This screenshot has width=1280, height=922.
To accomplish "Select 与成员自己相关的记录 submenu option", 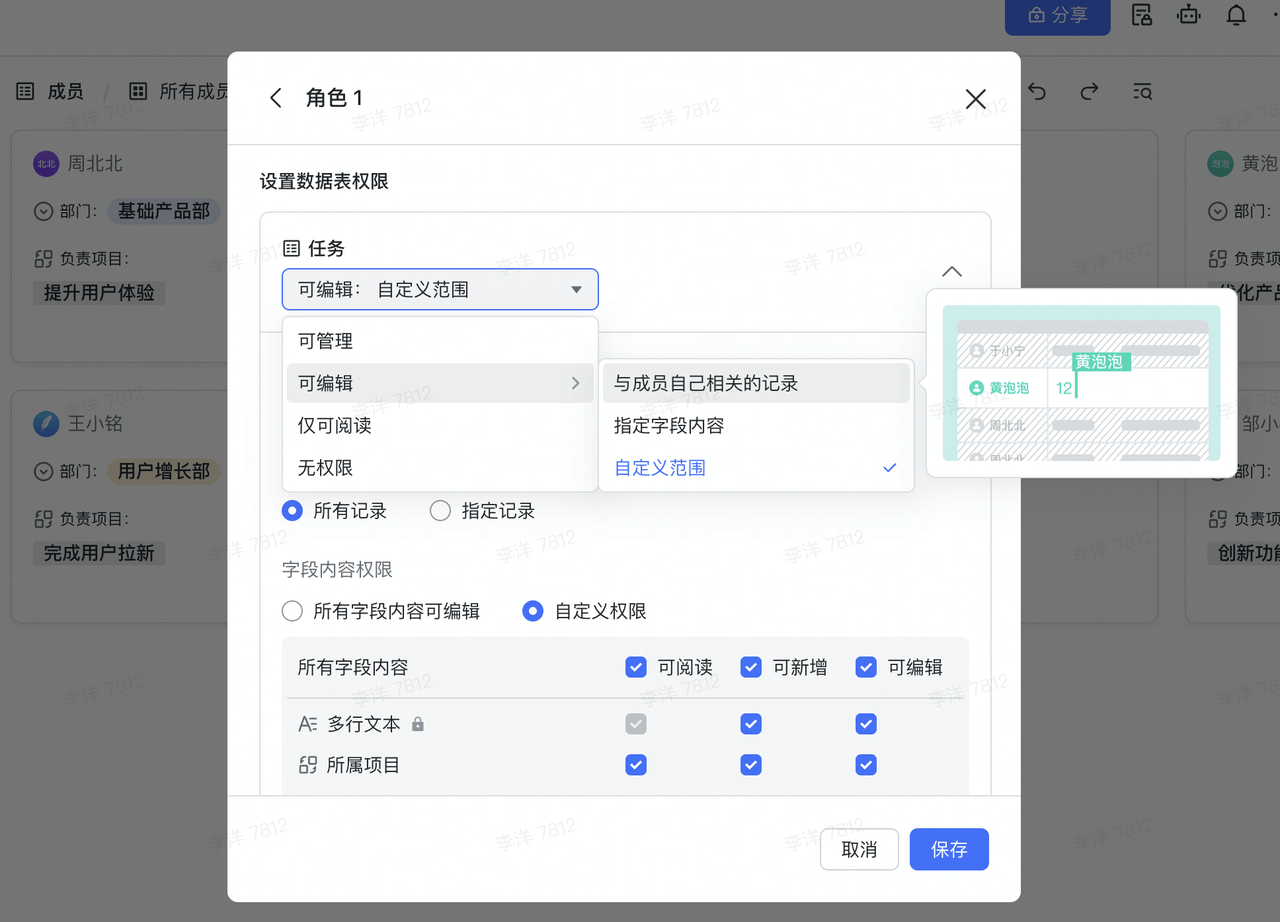I will coord(706,384).
